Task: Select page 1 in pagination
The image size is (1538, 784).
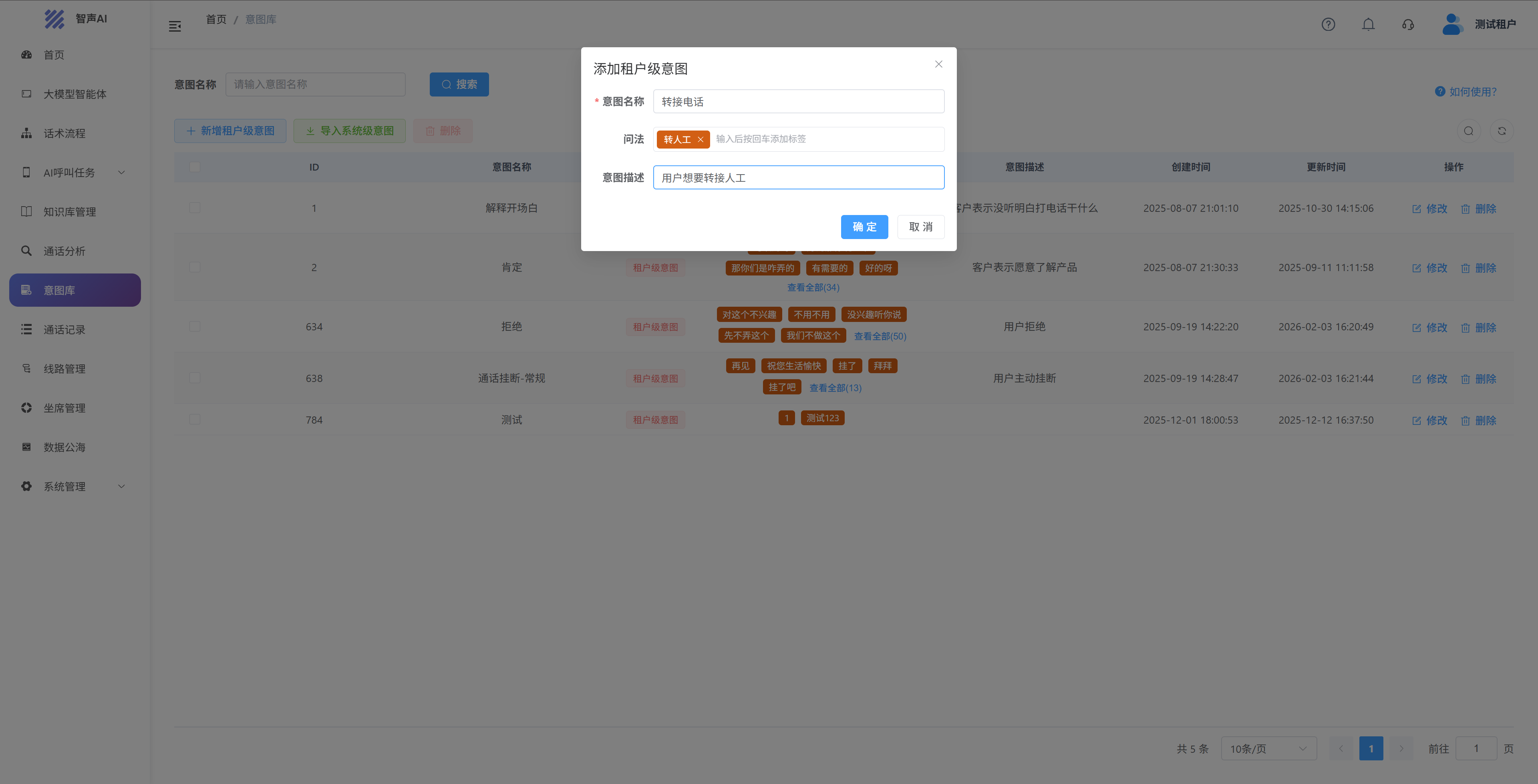Action: point(1371,749)
